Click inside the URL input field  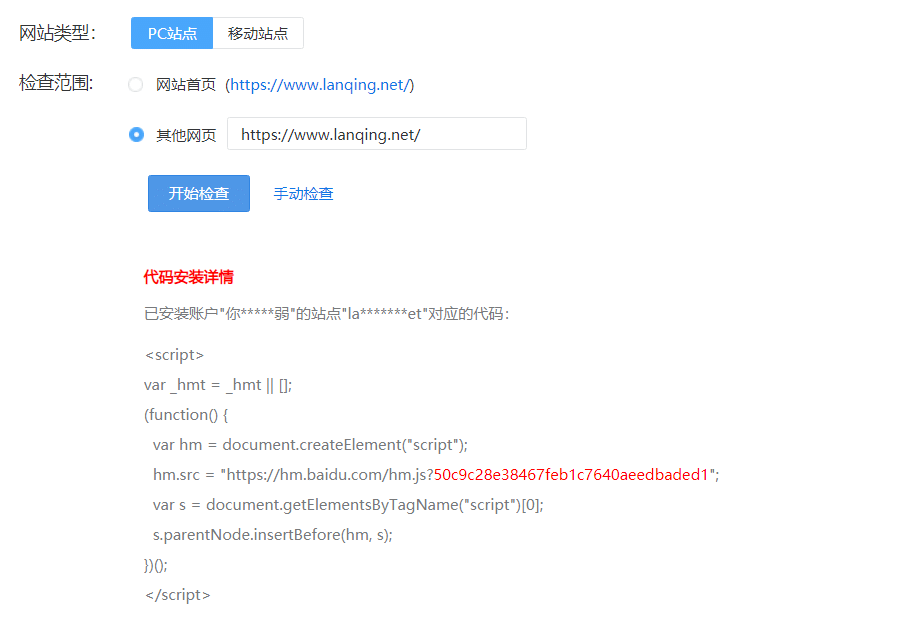coord(375,133)
